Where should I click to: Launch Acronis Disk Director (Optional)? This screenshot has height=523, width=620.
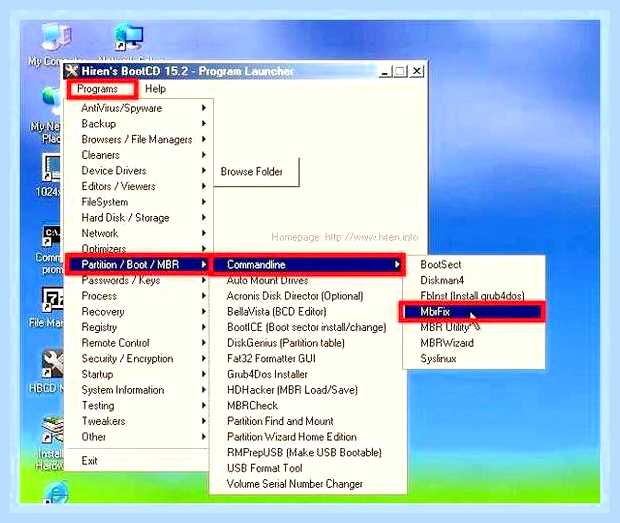click(x=308, y=296)
